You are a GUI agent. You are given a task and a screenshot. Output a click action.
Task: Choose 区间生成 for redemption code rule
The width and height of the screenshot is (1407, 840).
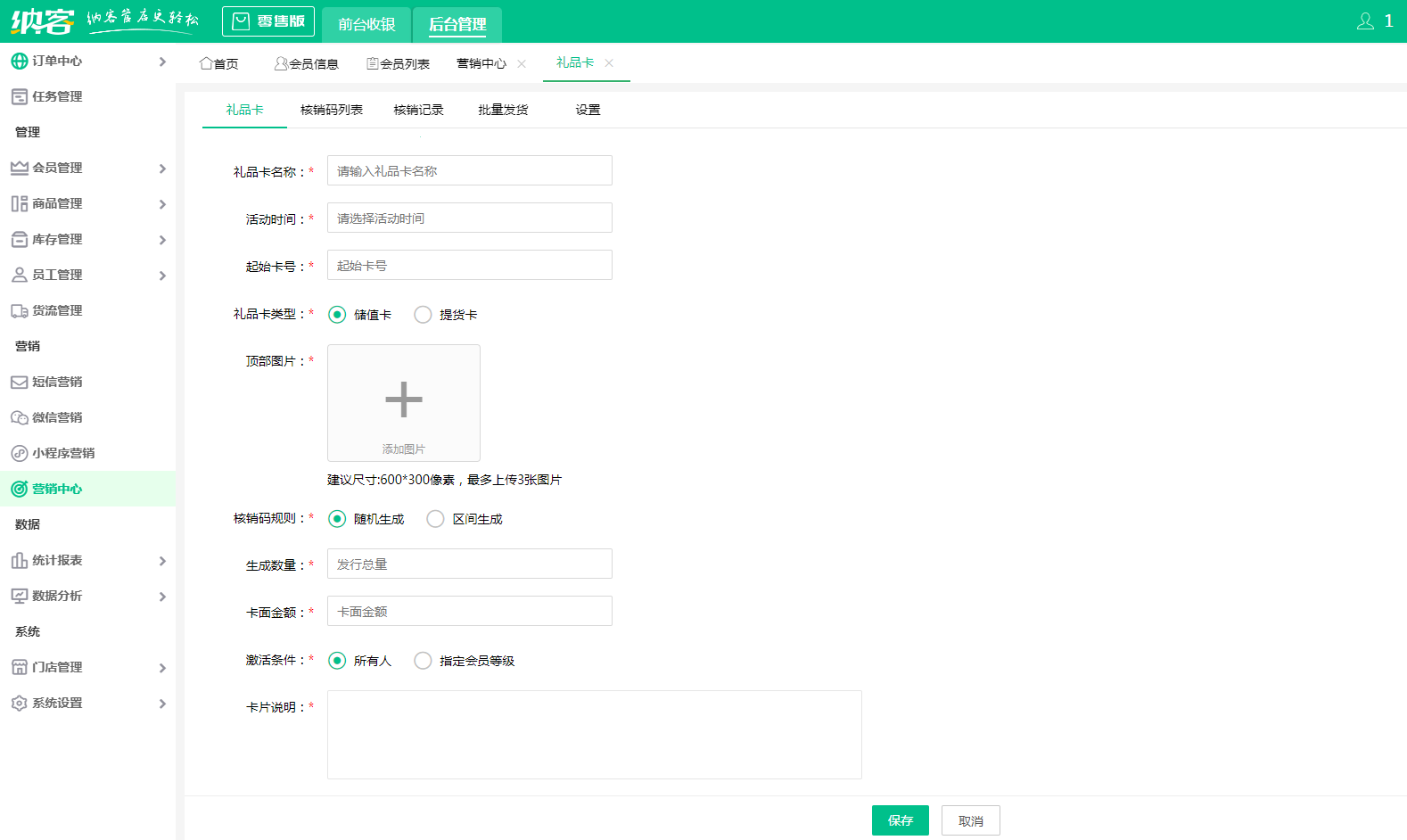(435, 519)
